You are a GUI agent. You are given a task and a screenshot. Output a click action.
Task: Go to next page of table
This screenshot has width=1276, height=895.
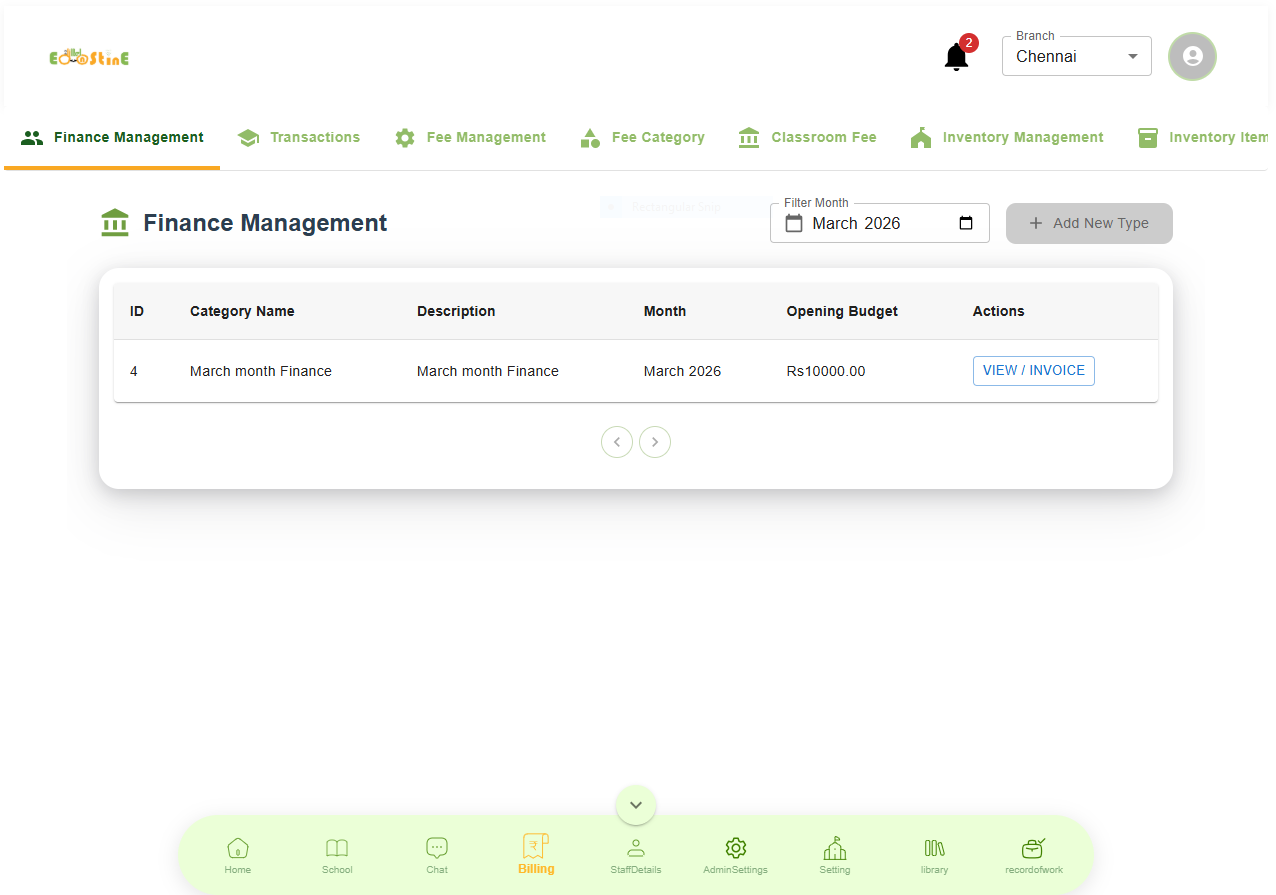[x=655, y=441]
